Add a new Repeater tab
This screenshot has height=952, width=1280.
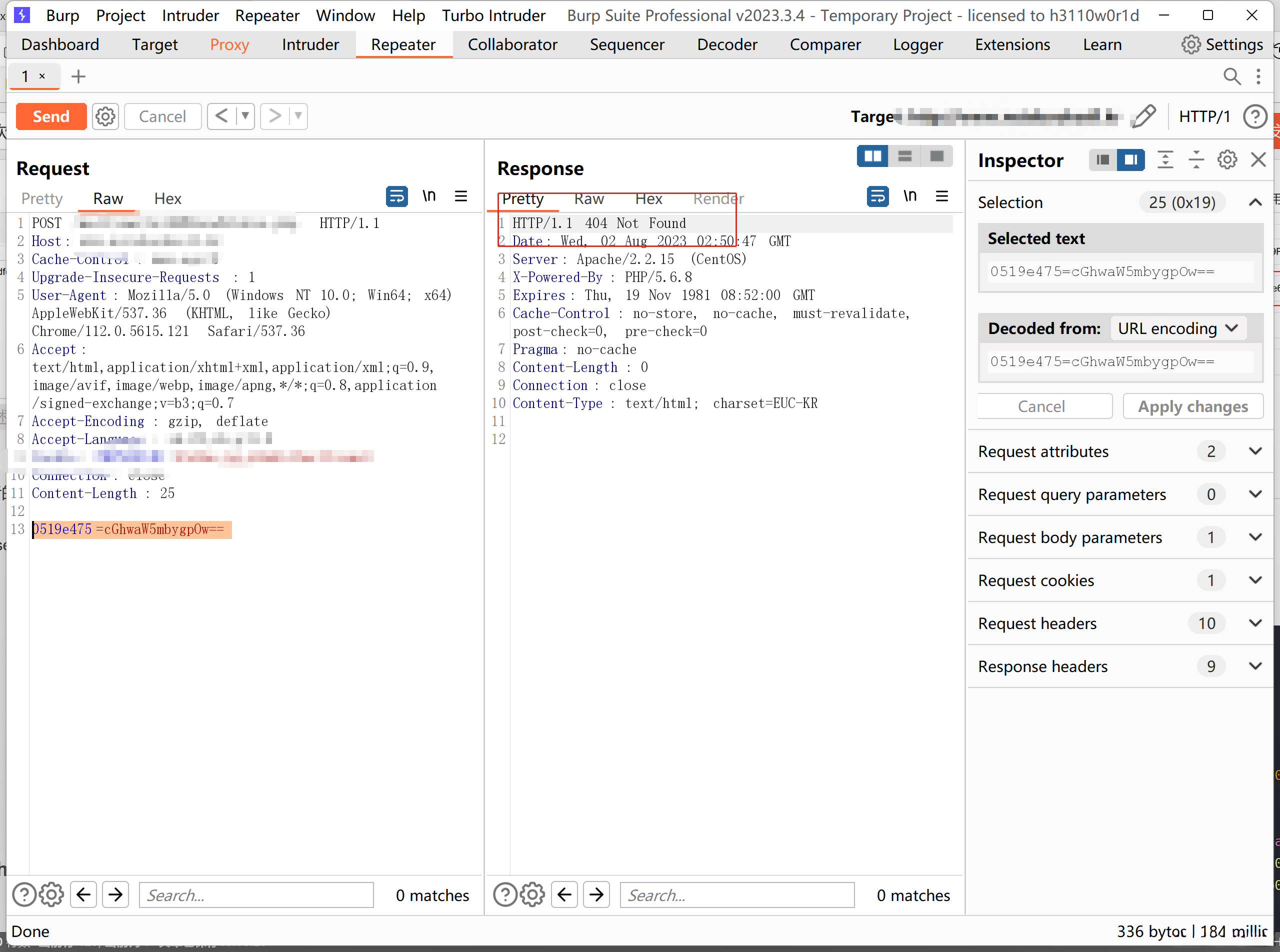pyautogui.click(x=78, y=76)
